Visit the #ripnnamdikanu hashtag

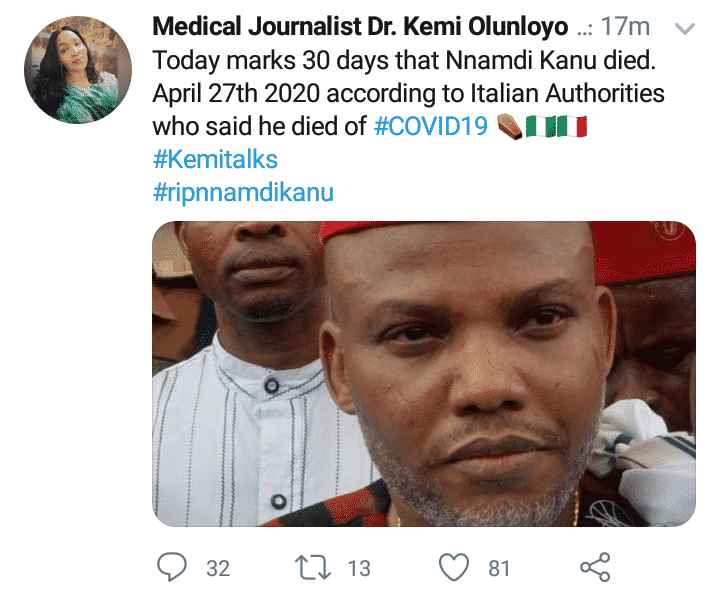tap(243, 191)
